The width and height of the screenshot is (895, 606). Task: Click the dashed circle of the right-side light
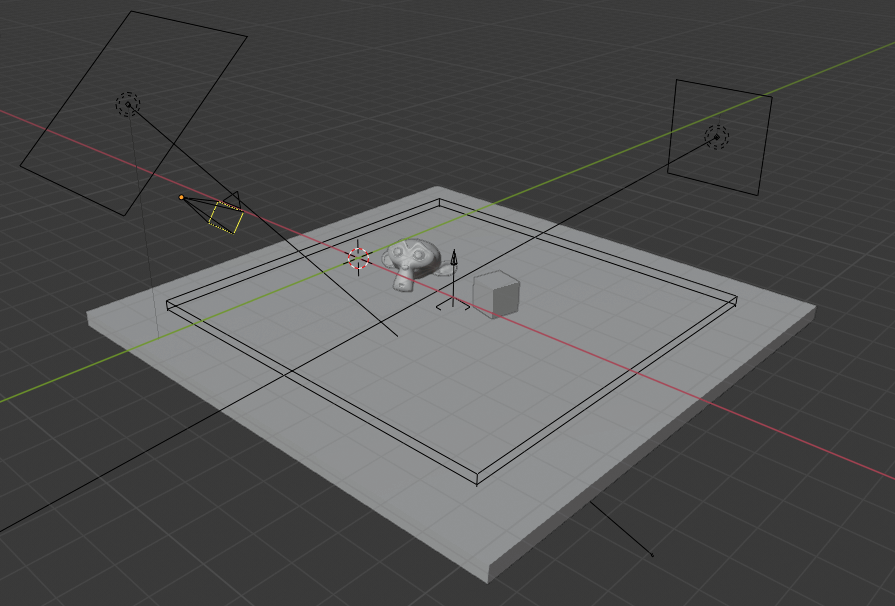(x=716, y=137)
